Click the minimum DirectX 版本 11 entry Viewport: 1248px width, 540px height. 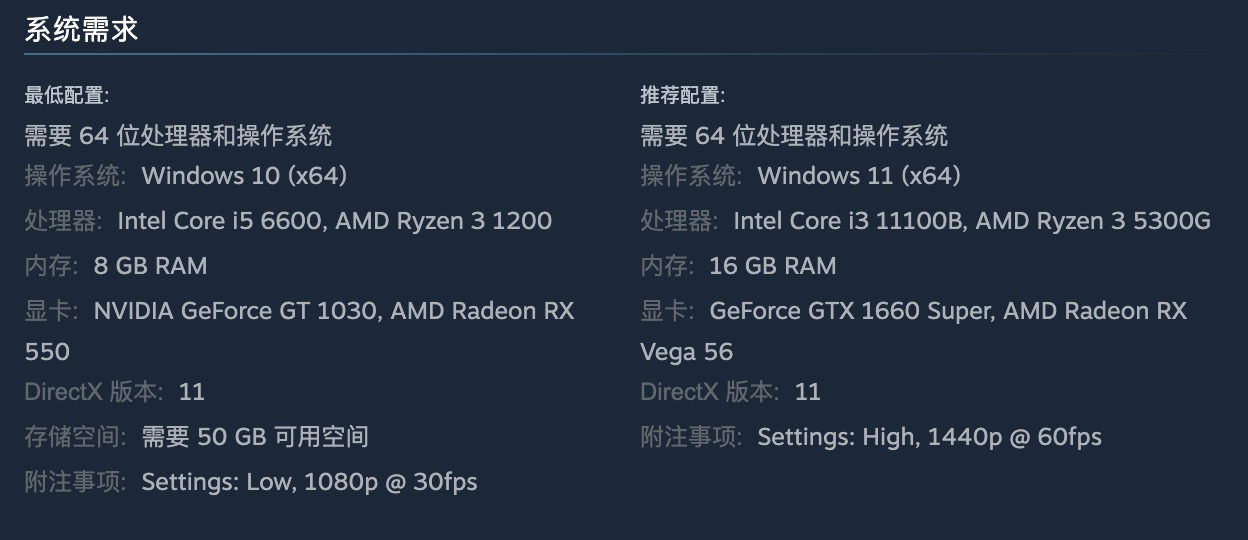pyautogui.click(x=115, y=392)
